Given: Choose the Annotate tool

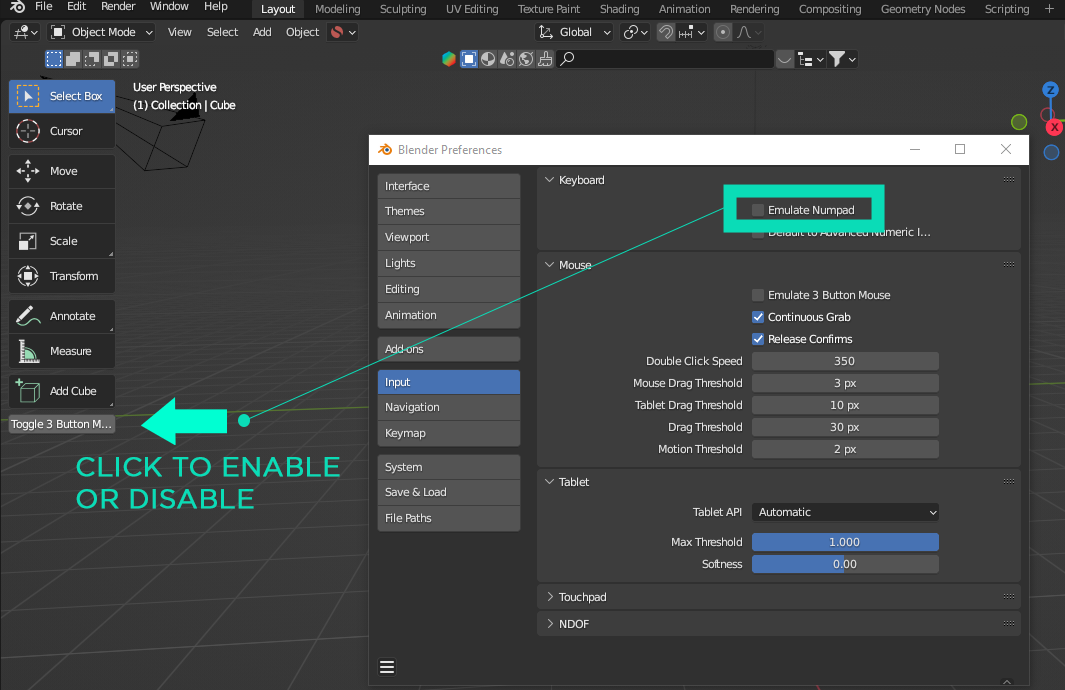Looking at the screenshot, I should pos(62,316).
